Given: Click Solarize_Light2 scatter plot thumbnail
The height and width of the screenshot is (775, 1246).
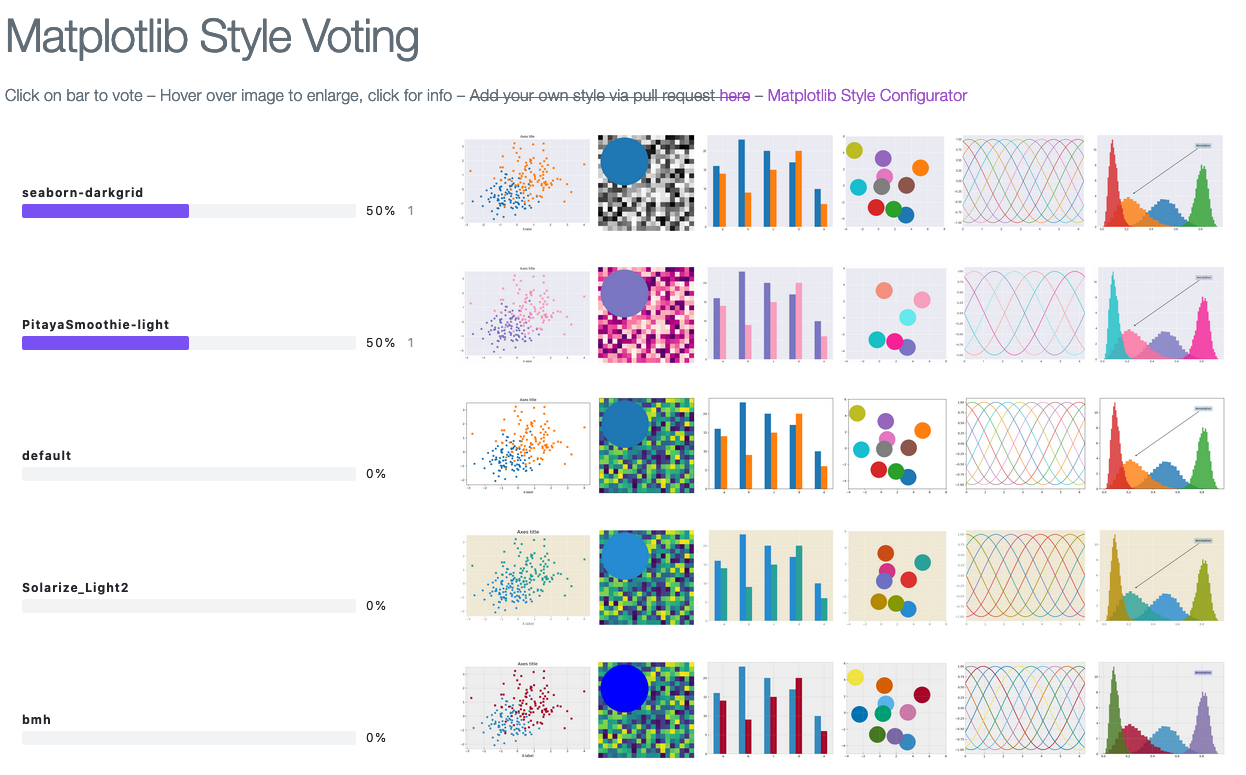Looking at the screenshot, I should pos(526,577).
